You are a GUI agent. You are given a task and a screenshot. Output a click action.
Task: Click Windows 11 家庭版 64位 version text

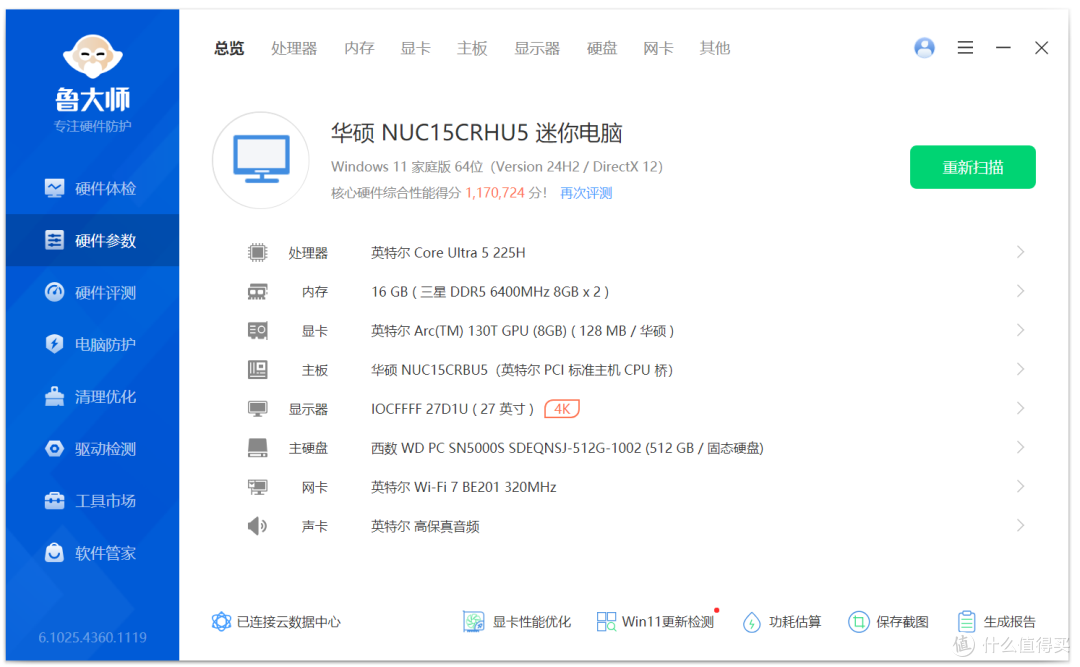point(497,167)
